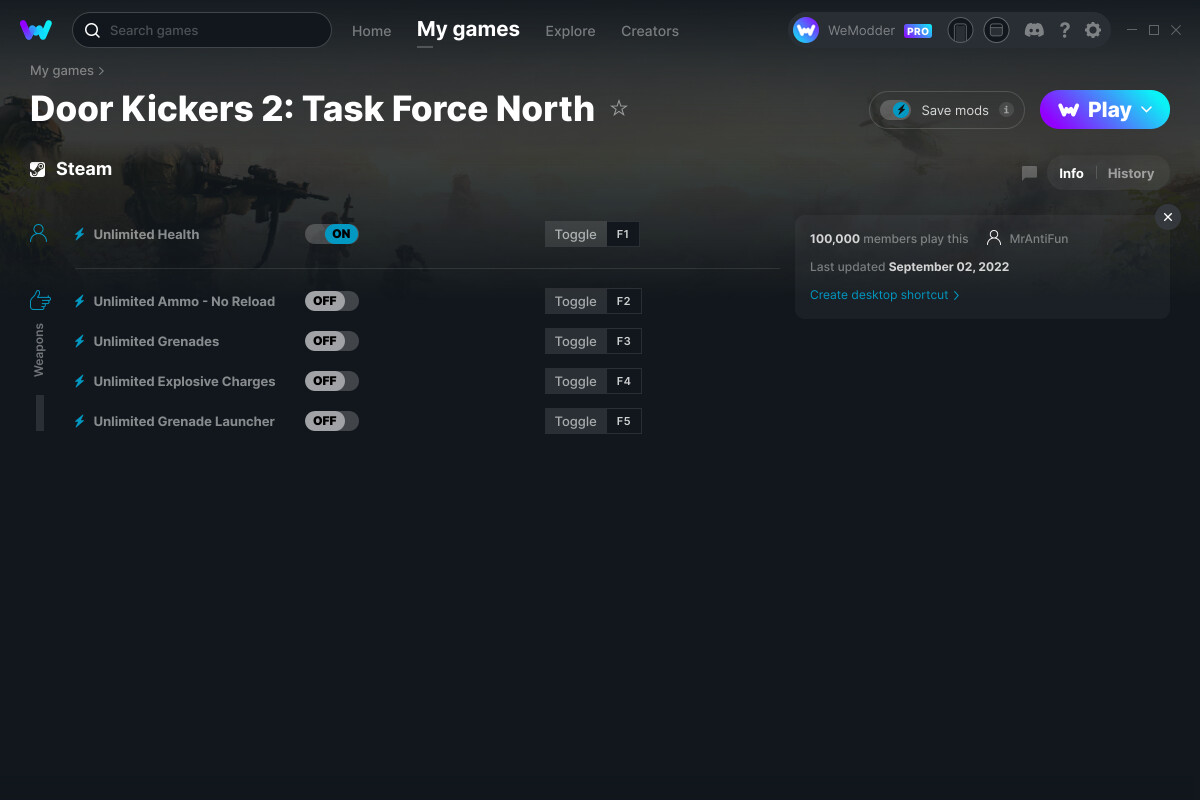
Task: Open the My games tab
Action: click(x=468, y=30)
